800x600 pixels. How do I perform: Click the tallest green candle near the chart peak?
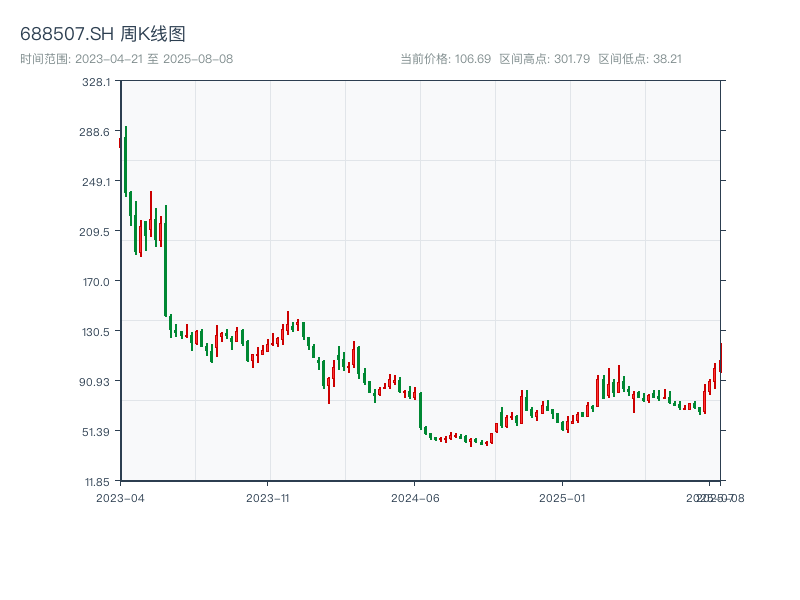126,160
